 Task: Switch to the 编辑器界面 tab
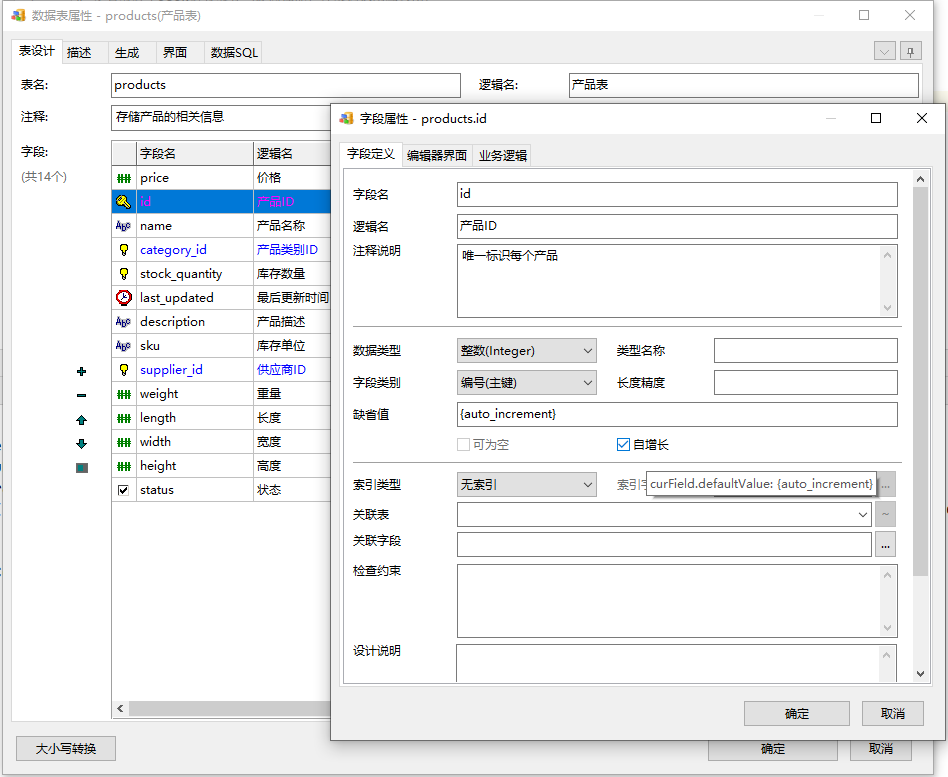tap(436, 155)
